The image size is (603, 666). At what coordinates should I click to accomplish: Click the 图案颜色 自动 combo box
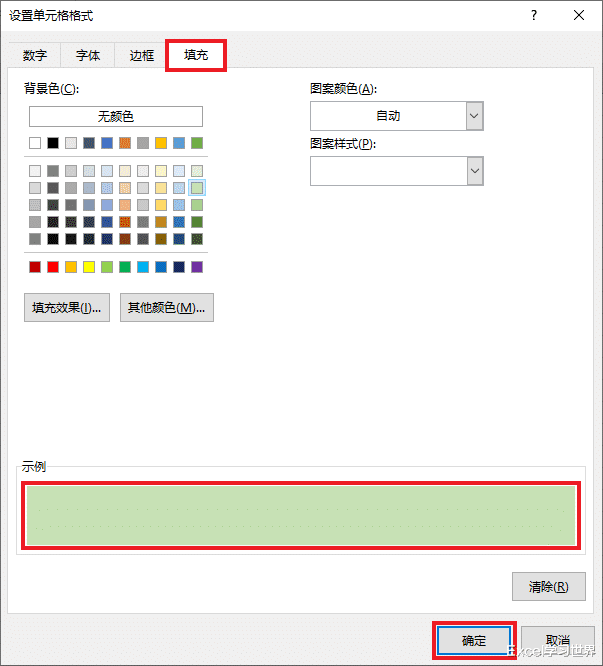397,116
